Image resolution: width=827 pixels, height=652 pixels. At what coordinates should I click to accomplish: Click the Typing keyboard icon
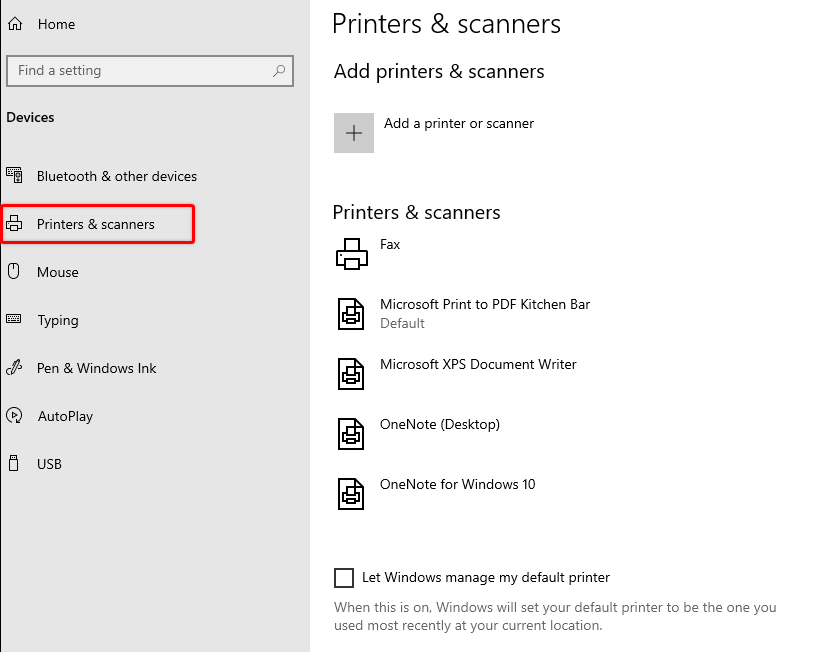click(x=14, y=319)
